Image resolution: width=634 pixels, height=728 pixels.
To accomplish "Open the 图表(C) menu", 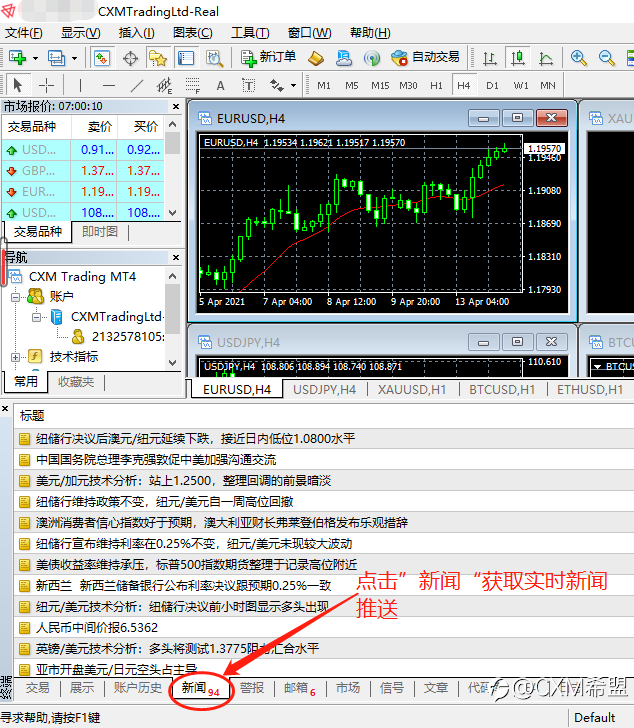I will (x=193, y=33).
